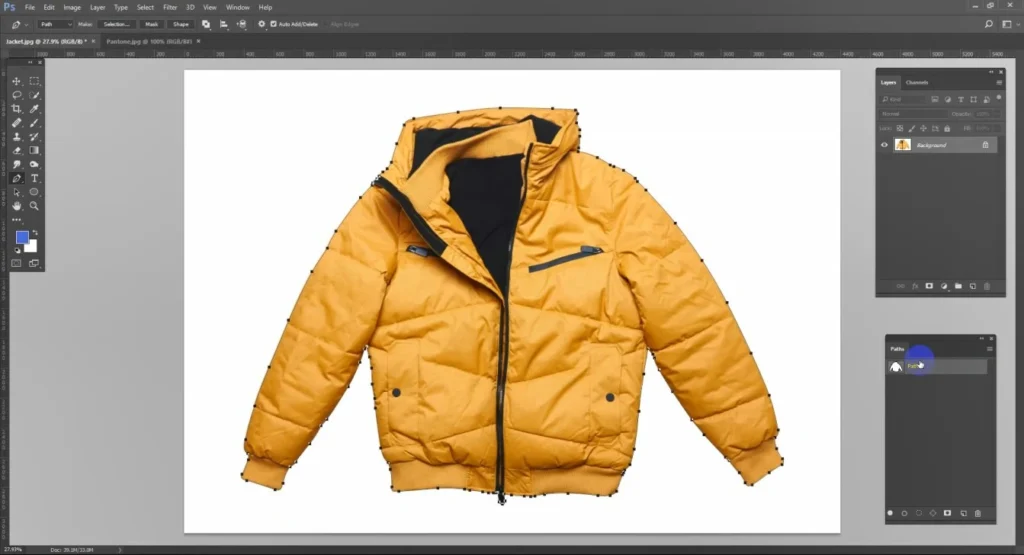Image resolution: width=1024 pixels, height=555 pixels.
Task: Toggle lock image pixels brush icon
Action: click(x=912, y=129)
